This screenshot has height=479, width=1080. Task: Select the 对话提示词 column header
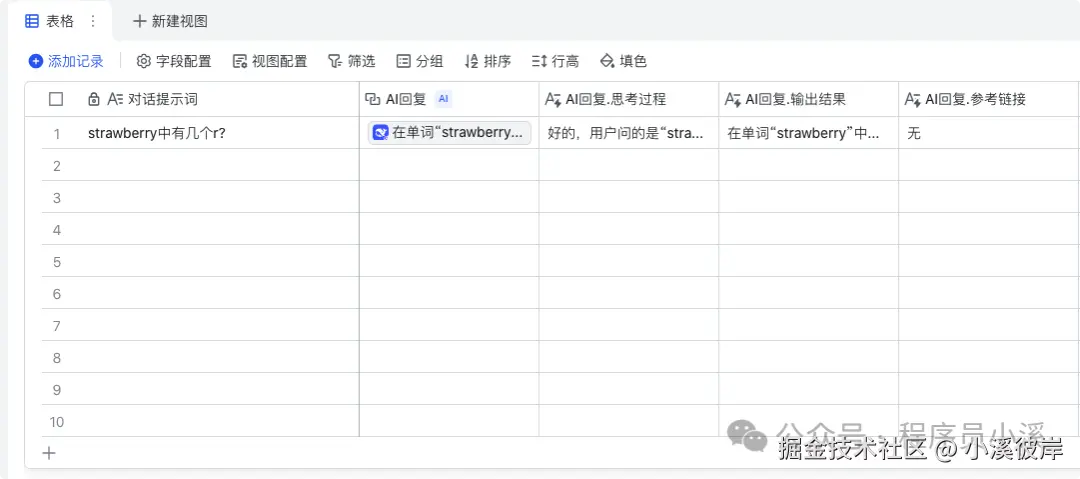[220, 99]
